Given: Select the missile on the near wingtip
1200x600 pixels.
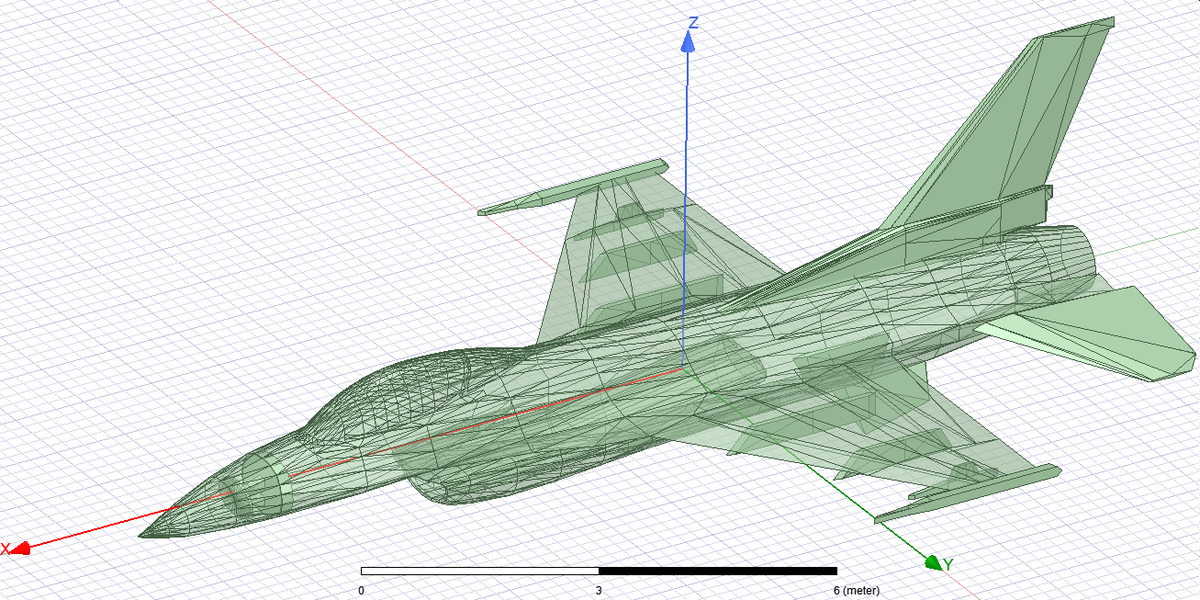Looking at the screenshot, I should pos(967,494).
